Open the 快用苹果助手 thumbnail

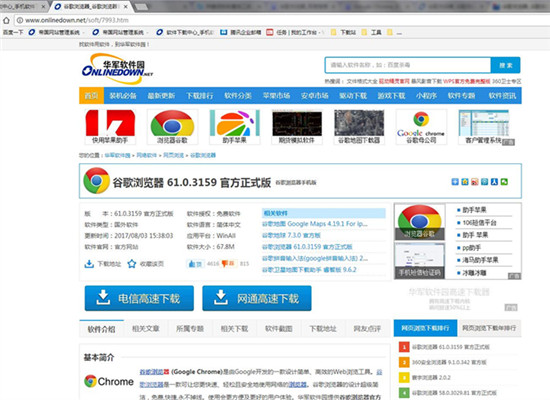click(x=110, y=127)
